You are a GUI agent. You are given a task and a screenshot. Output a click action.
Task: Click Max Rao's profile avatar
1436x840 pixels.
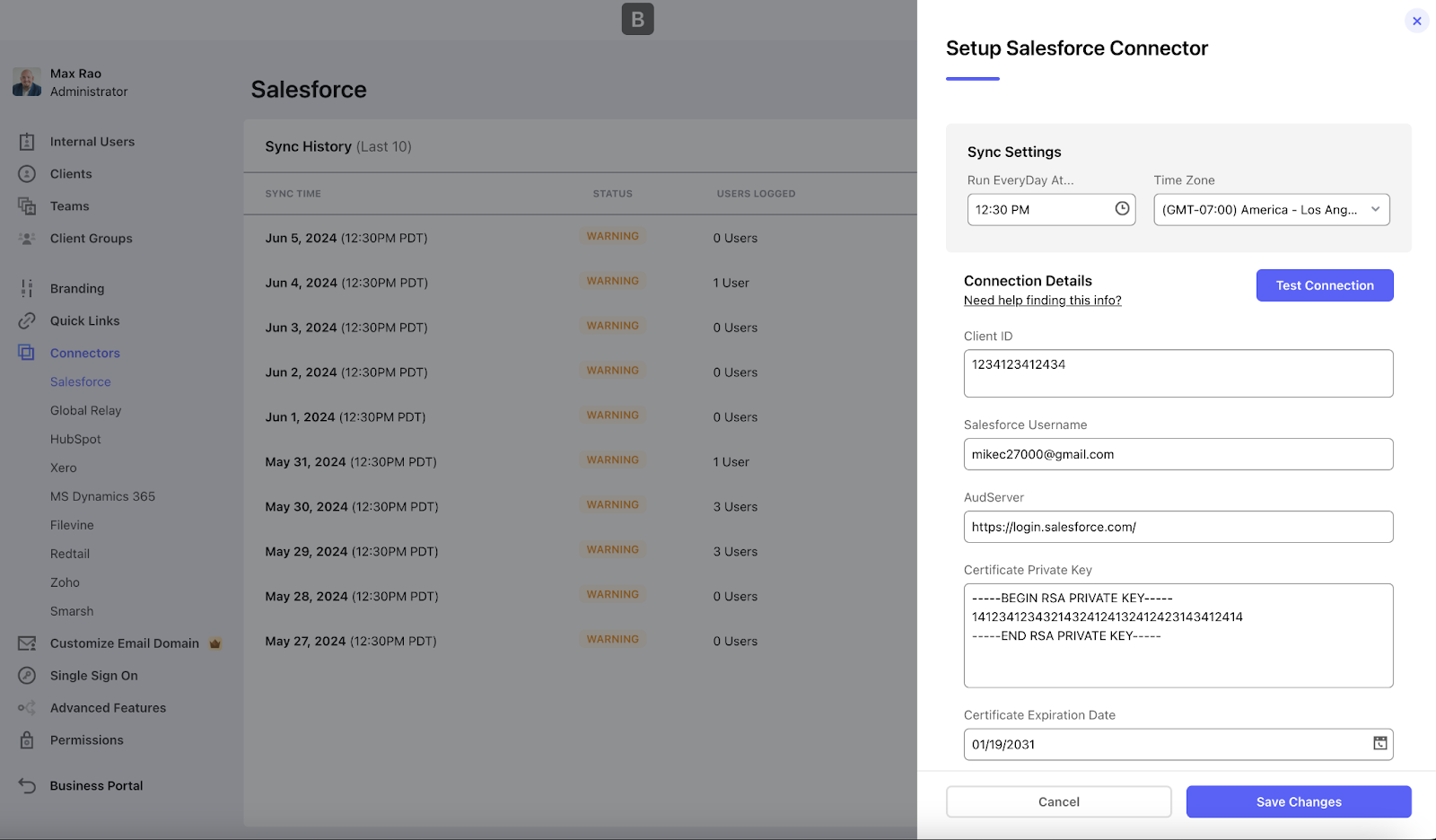point(27,82)
